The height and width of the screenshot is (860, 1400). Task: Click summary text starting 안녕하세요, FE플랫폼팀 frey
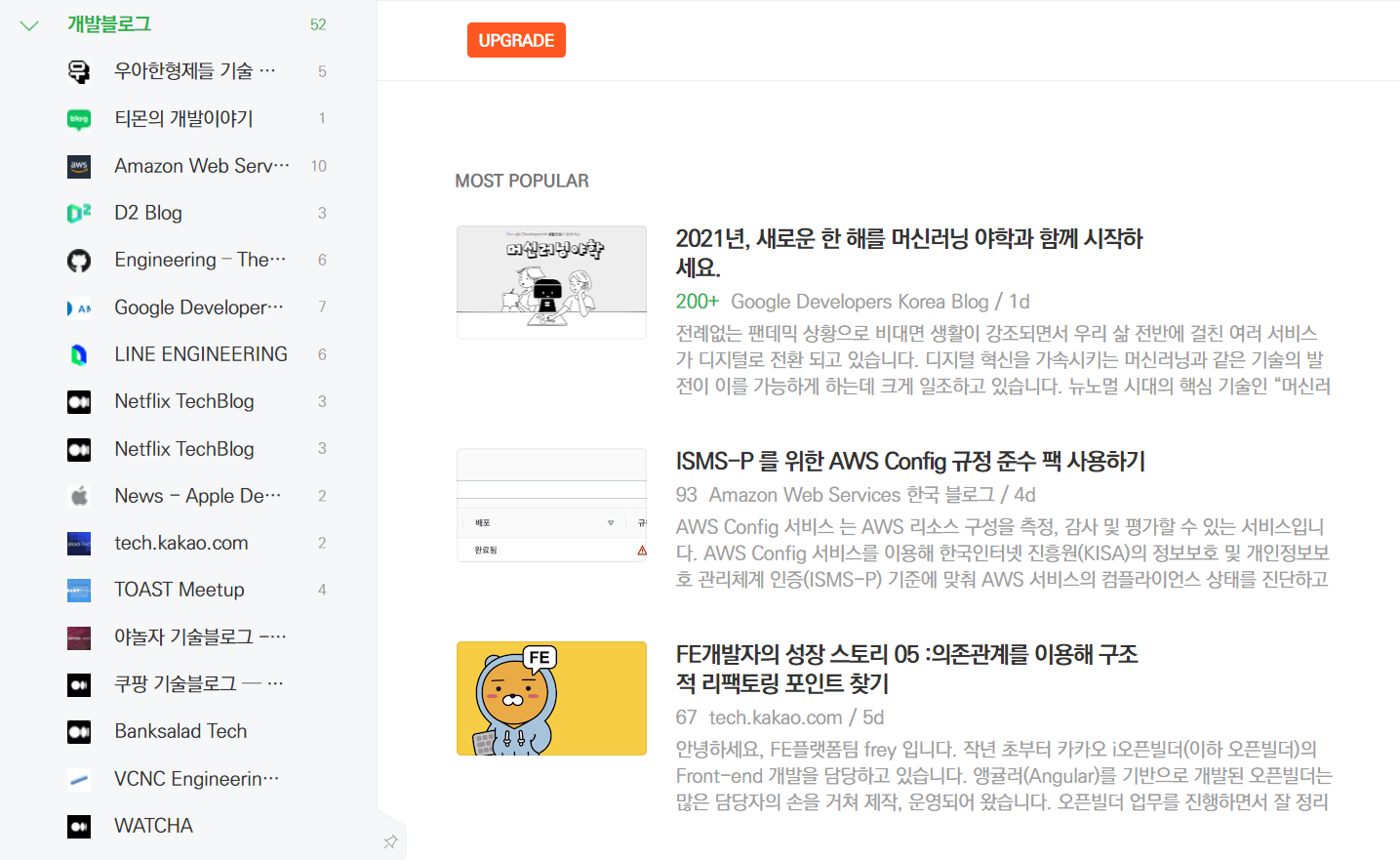point(1004,776)
